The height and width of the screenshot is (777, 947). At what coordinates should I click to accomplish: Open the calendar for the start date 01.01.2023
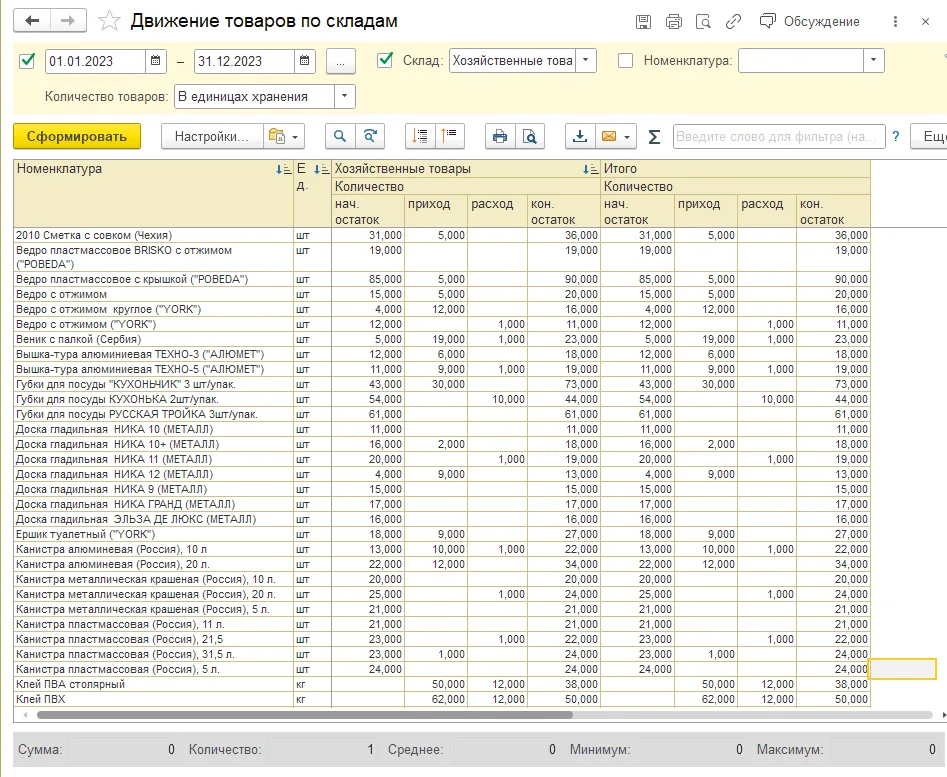pyautogui.click(x=155, y=61)
